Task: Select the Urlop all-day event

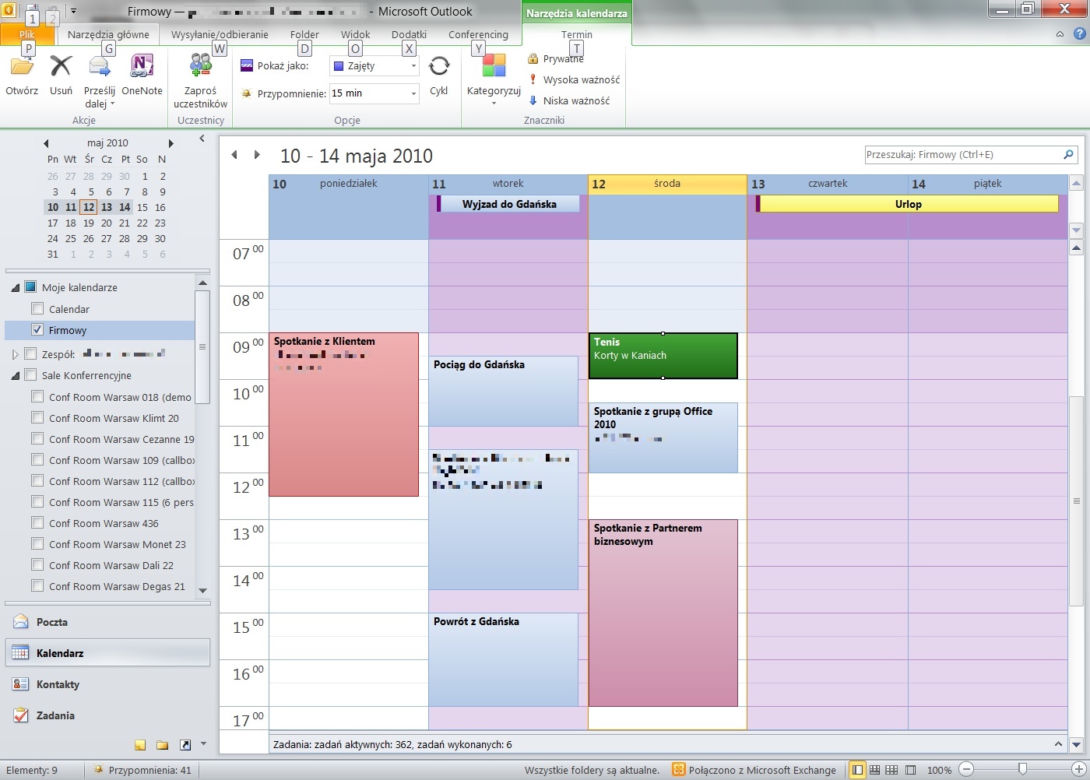Action: coord(907,204)
